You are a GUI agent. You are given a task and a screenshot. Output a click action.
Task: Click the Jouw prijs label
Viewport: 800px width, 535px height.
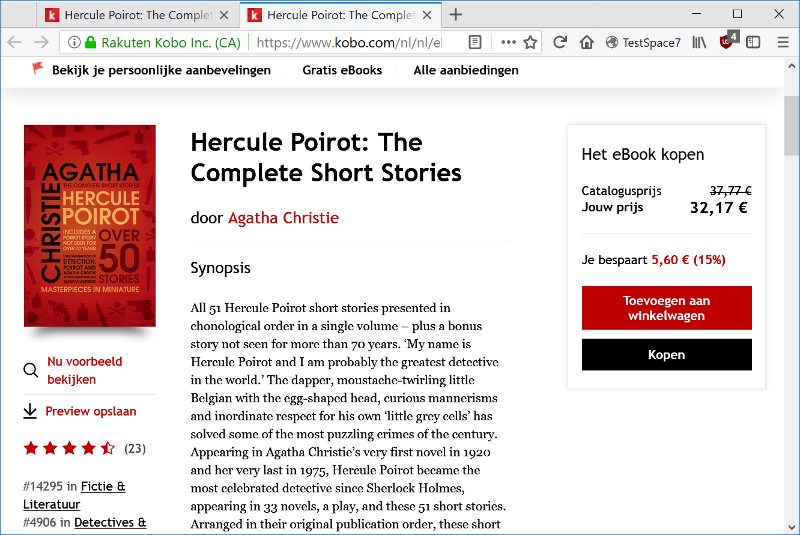[x=612, y=207]
